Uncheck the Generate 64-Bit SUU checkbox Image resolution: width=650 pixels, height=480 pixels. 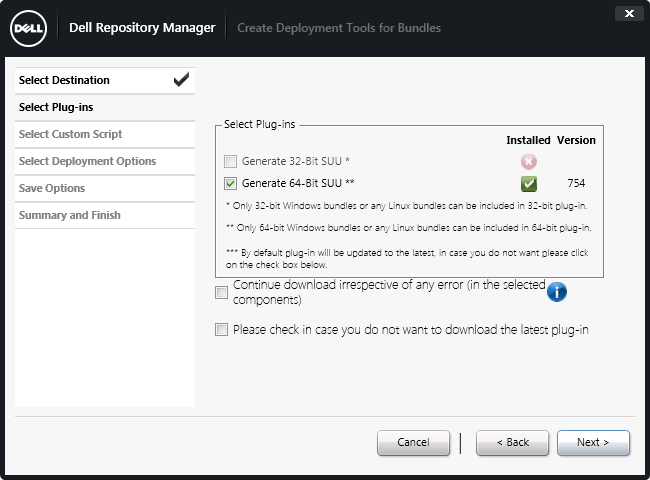click(x=231, y=183)
